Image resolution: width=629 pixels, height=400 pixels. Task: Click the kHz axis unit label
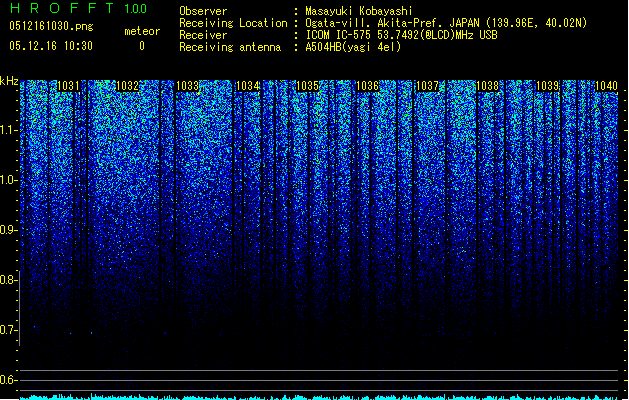click(x=9, y=81)
